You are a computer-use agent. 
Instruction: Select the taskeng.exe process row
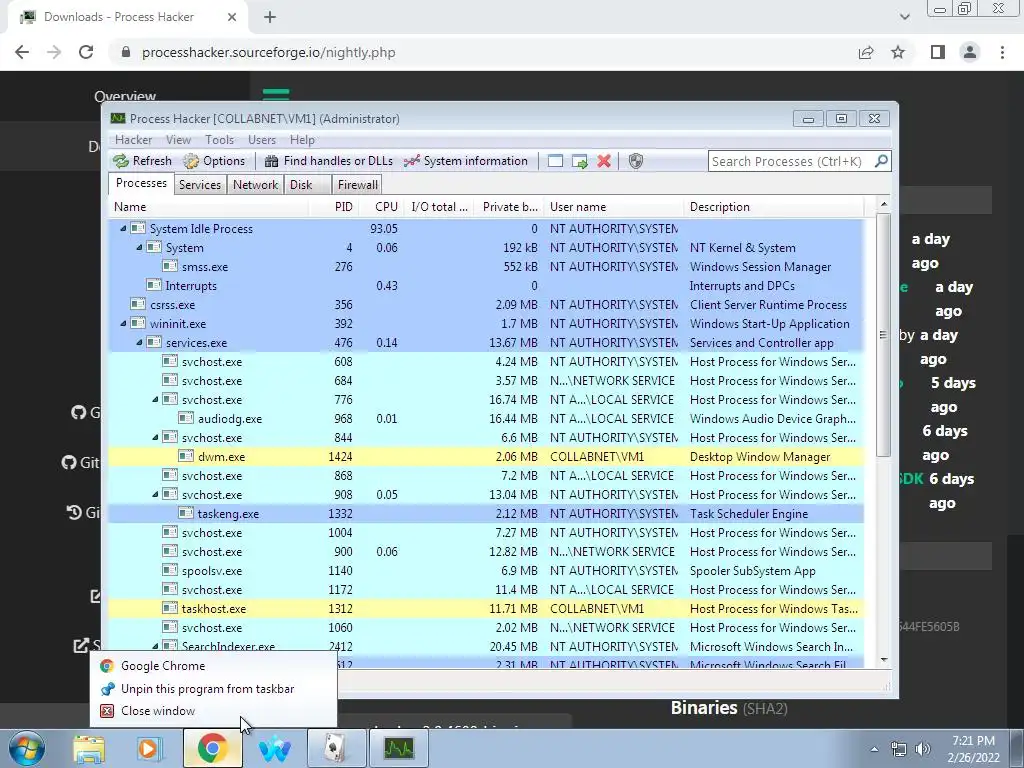coord(486,513)
